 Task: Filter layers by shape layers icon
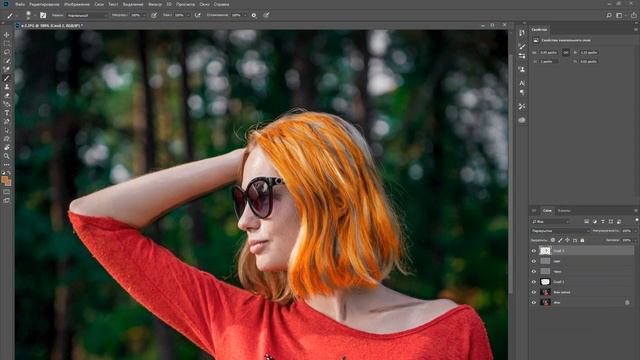[x=611, y=222]
